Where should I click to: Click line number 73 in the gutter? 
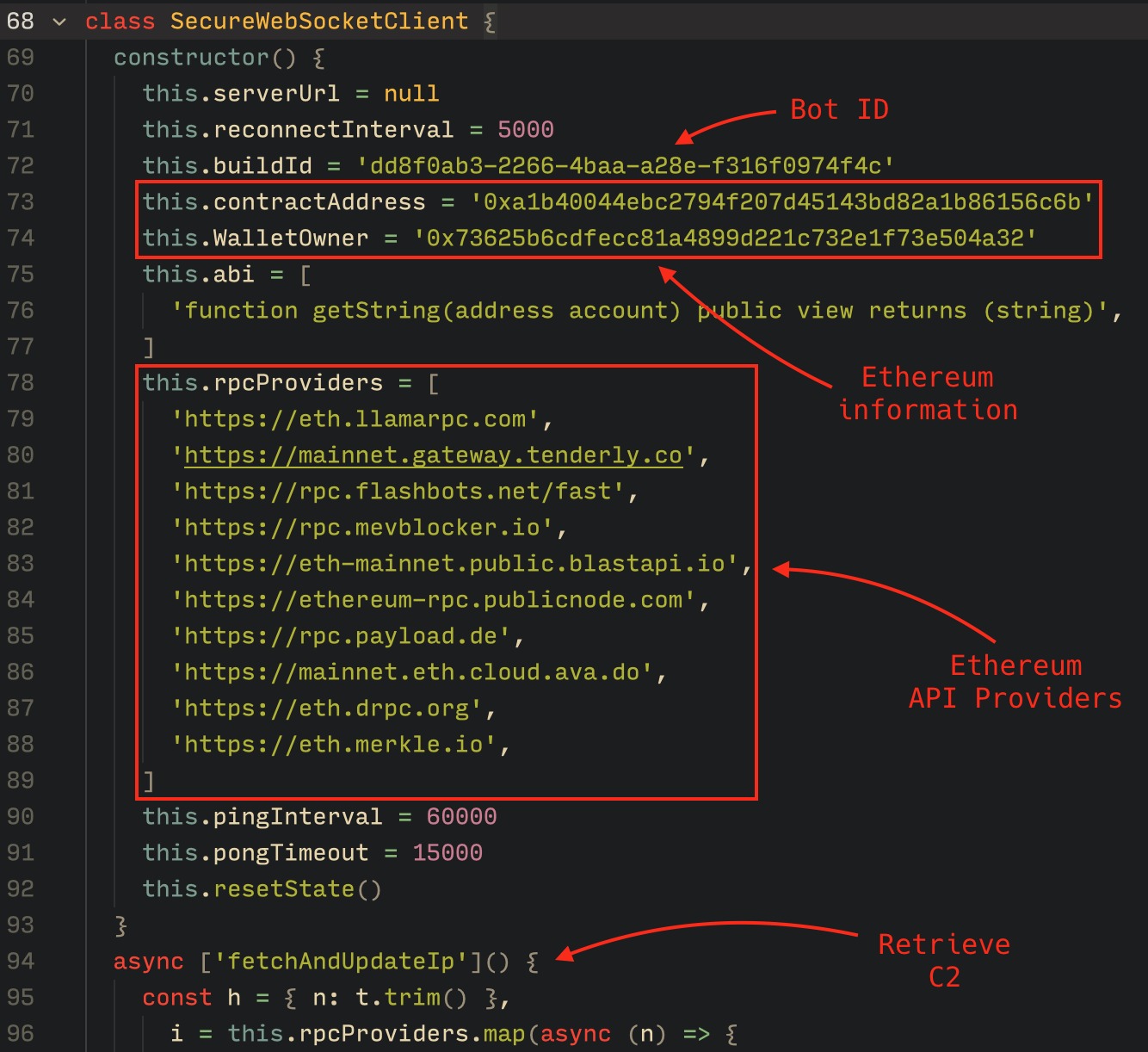point(21,201)
